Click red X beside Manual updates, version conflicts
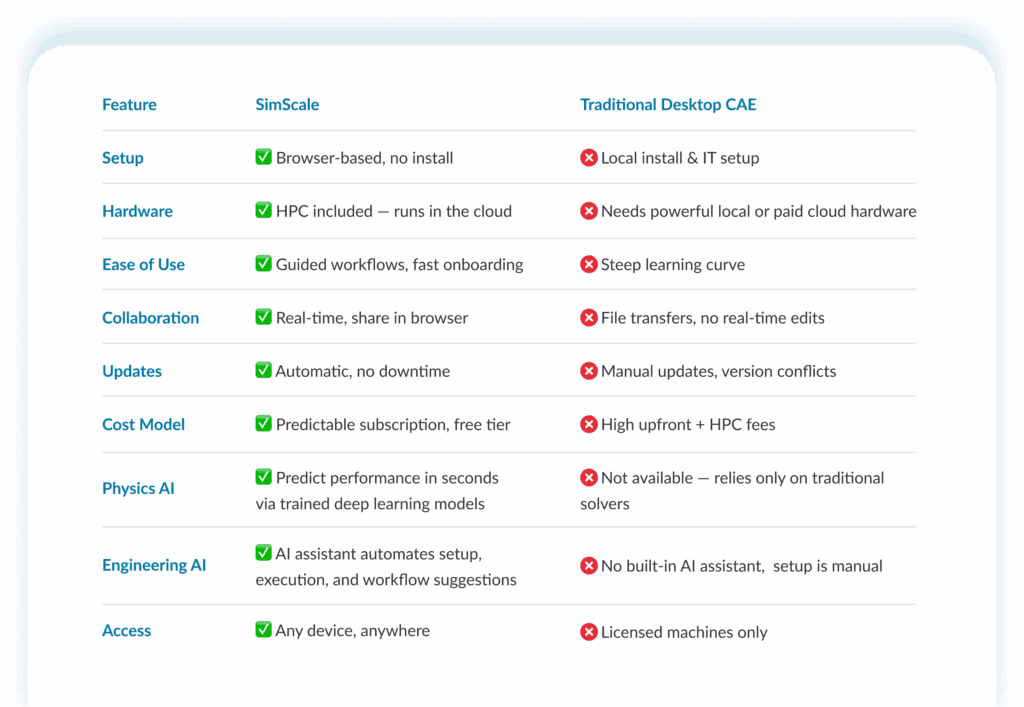This screenshot has width=1024, height=707. (589, 371)
